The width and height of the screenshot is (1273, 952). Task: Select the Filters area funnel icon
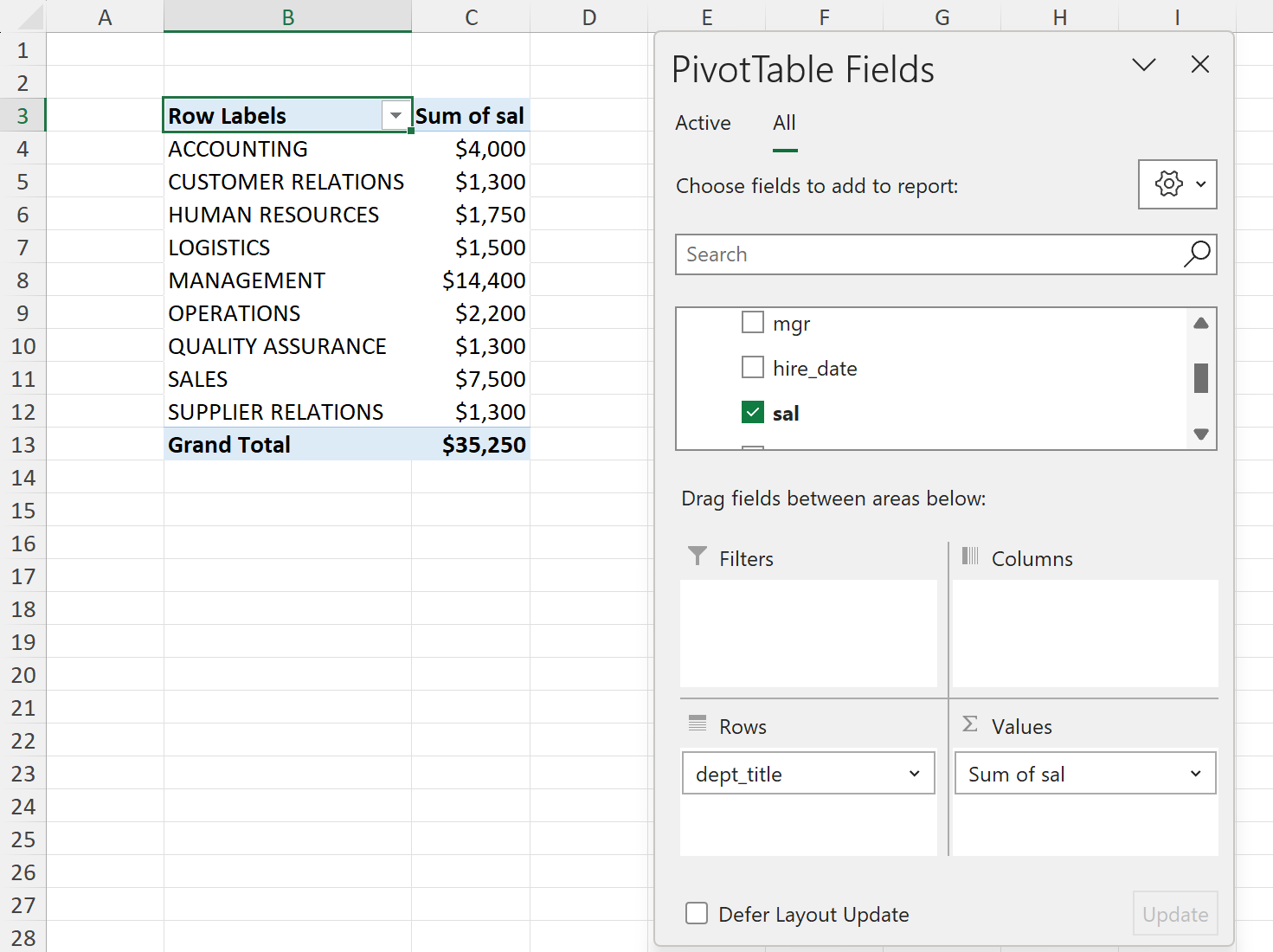click(x=698, y=557)
